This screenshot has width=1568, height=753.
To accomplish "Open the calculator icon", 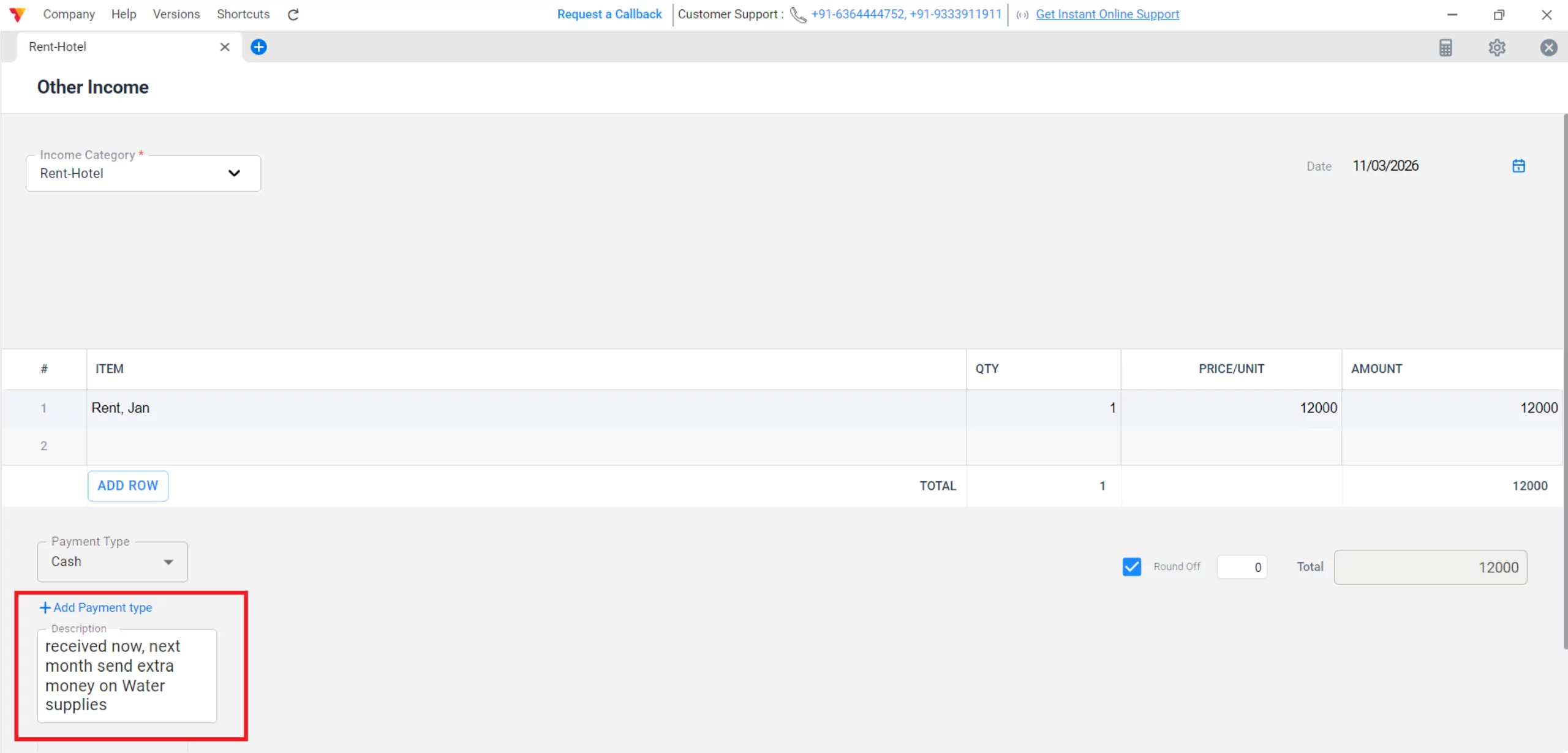I will coord(1445,48).
